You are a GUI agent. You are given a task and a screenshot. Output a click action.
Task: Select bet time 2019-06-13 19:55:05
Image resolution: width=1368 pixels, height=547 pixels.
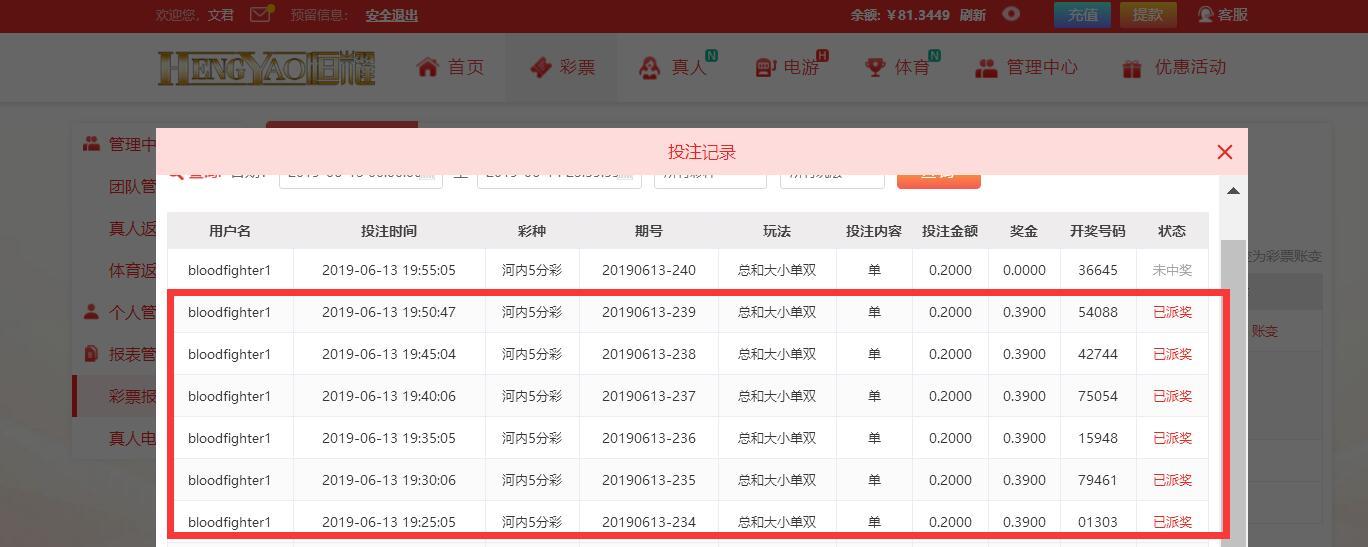tap(389, 270)
